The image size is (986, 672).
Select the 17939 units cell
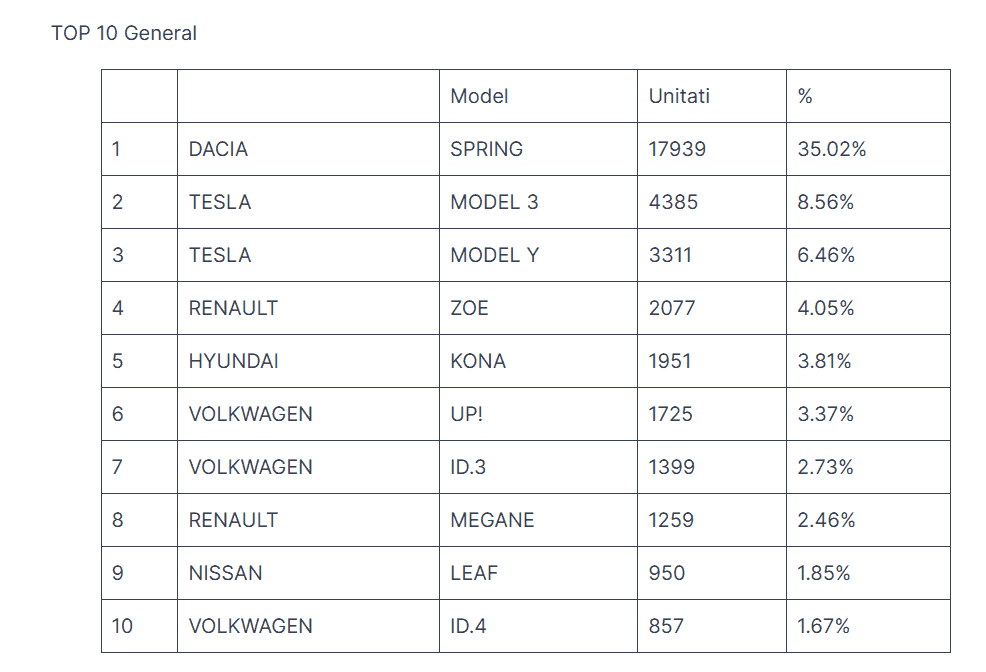click(x=712, y=149)
